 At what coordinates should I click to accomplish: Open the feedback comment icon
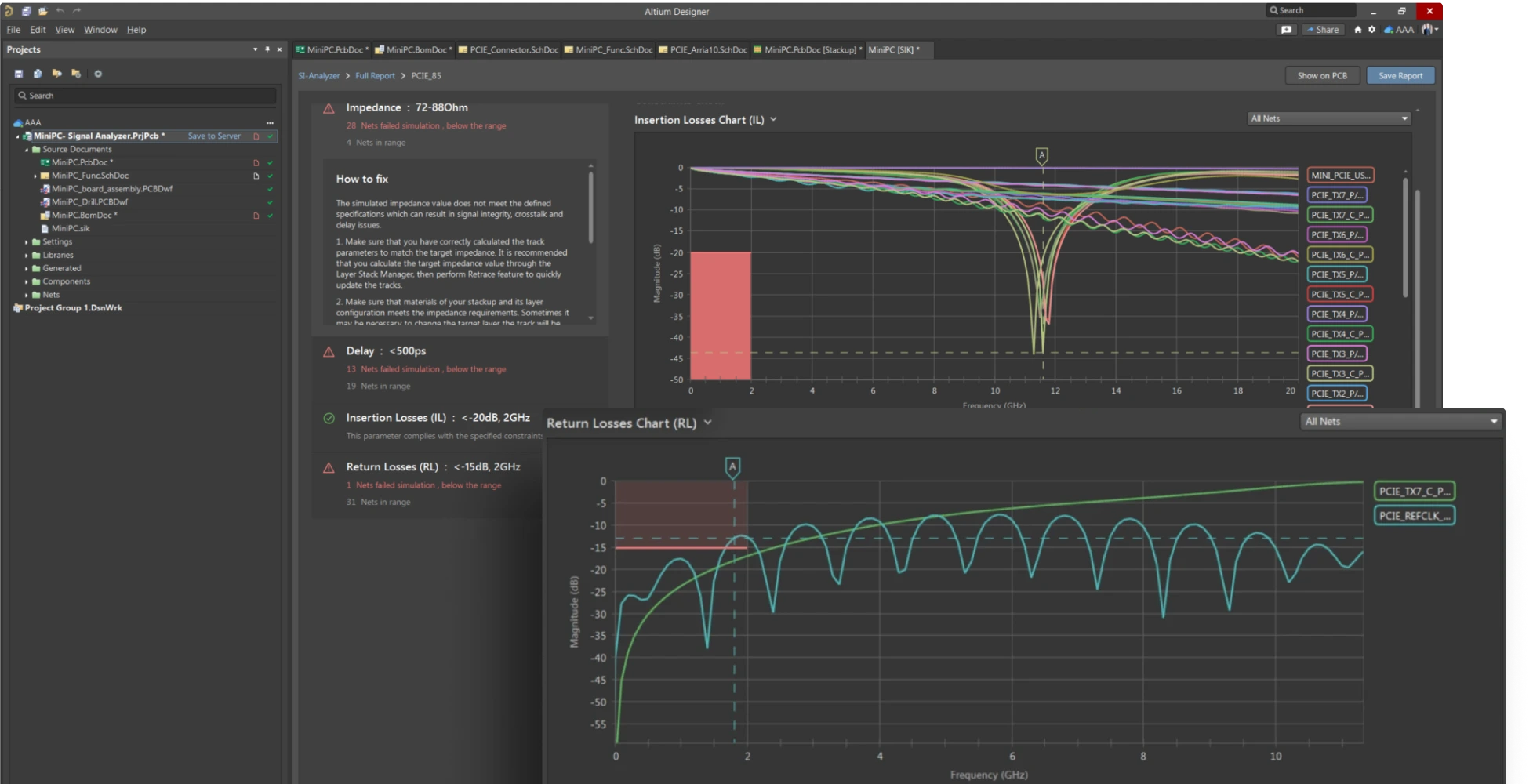(1286, 30)
